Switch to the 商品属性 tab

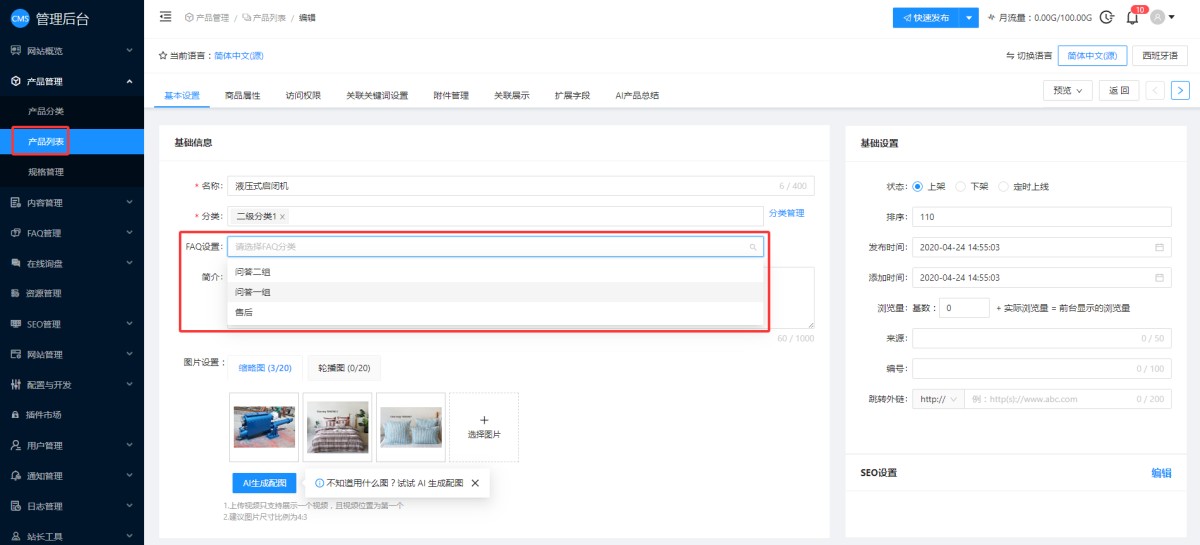pos(242,96)
